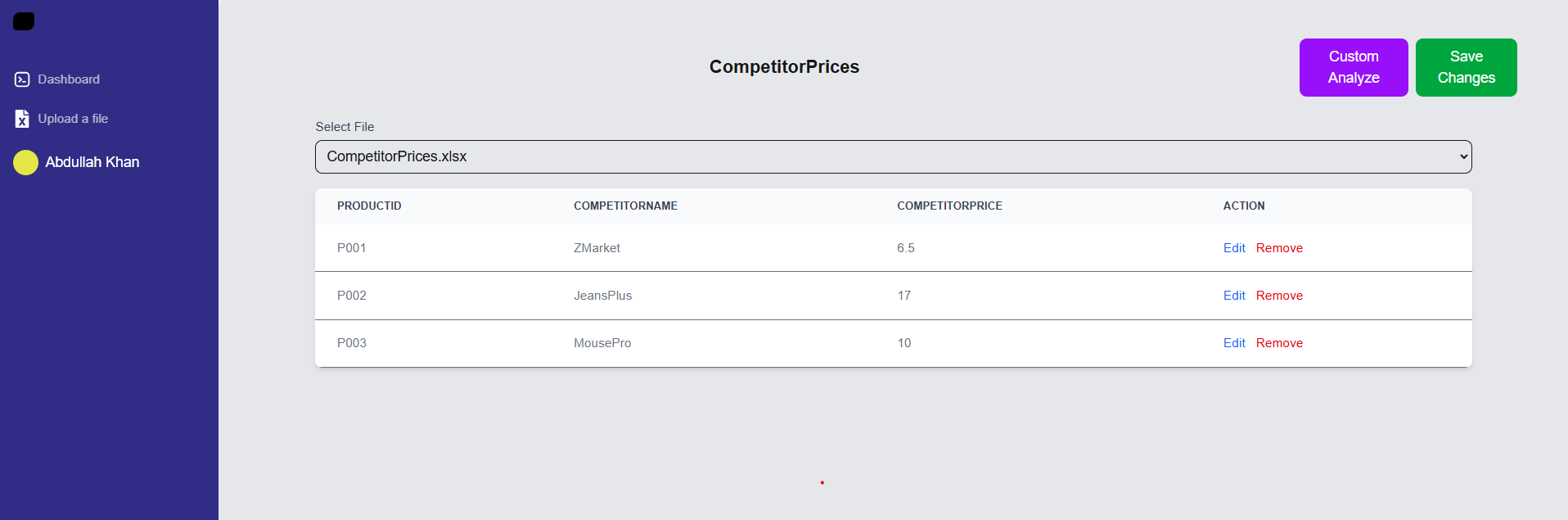Click the Upload a file spreadsheet icon

pos(22,119)
